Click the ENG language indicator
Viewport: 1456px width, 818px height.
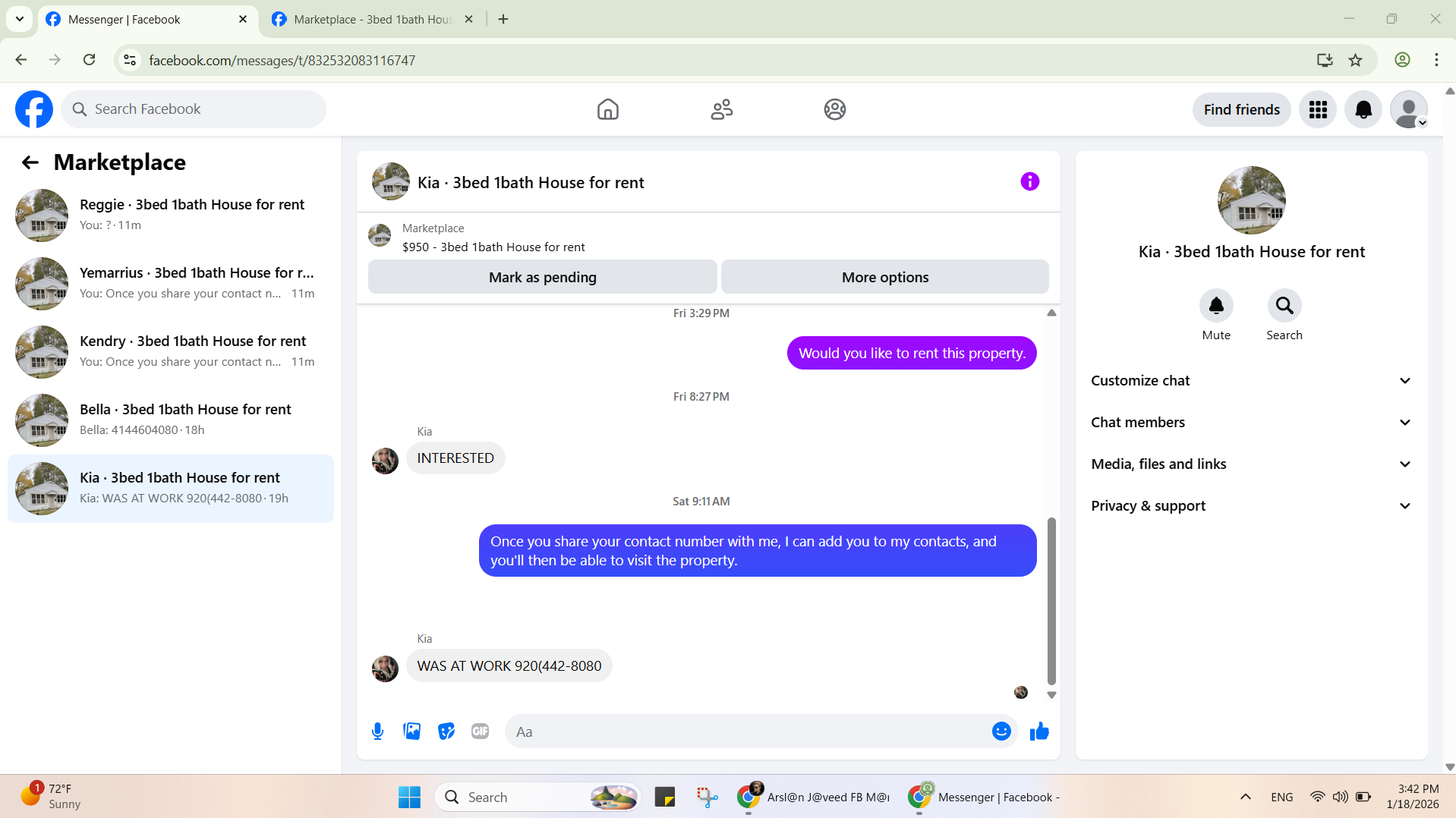point(1281,797)
